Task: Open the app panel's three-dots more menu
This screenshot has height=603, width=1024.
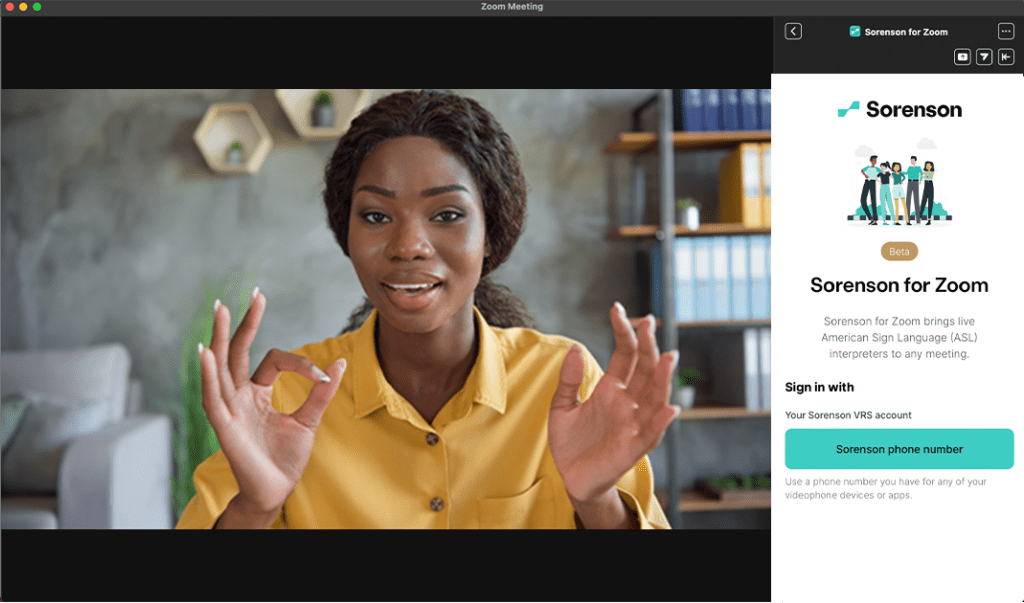Action: [x=1006, y=31]
